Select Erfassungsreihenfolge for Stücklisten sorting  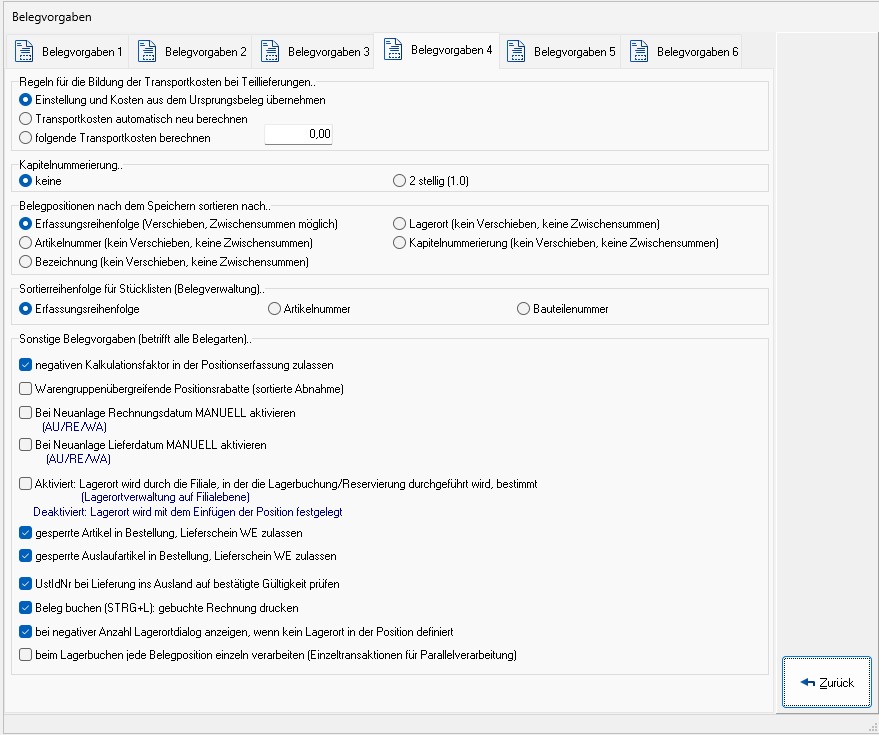(x=79, y=309)
